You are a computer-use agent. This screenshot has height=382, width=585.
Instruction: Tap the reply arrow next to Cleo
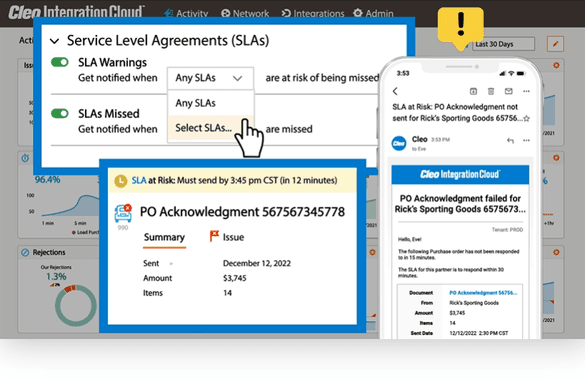click(510, 141)
